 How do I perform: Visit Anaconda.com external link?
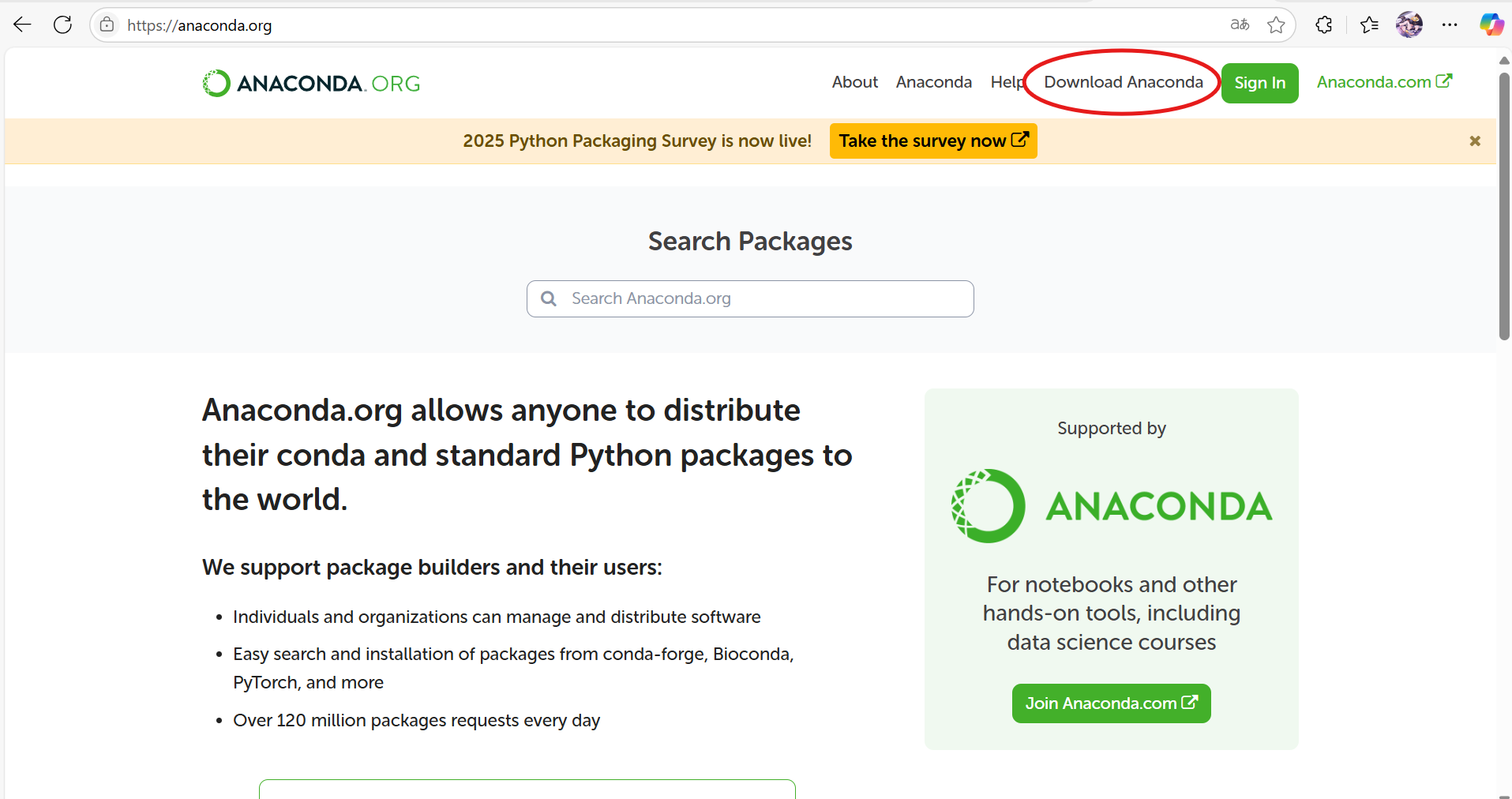click(x=1384, y=82)
